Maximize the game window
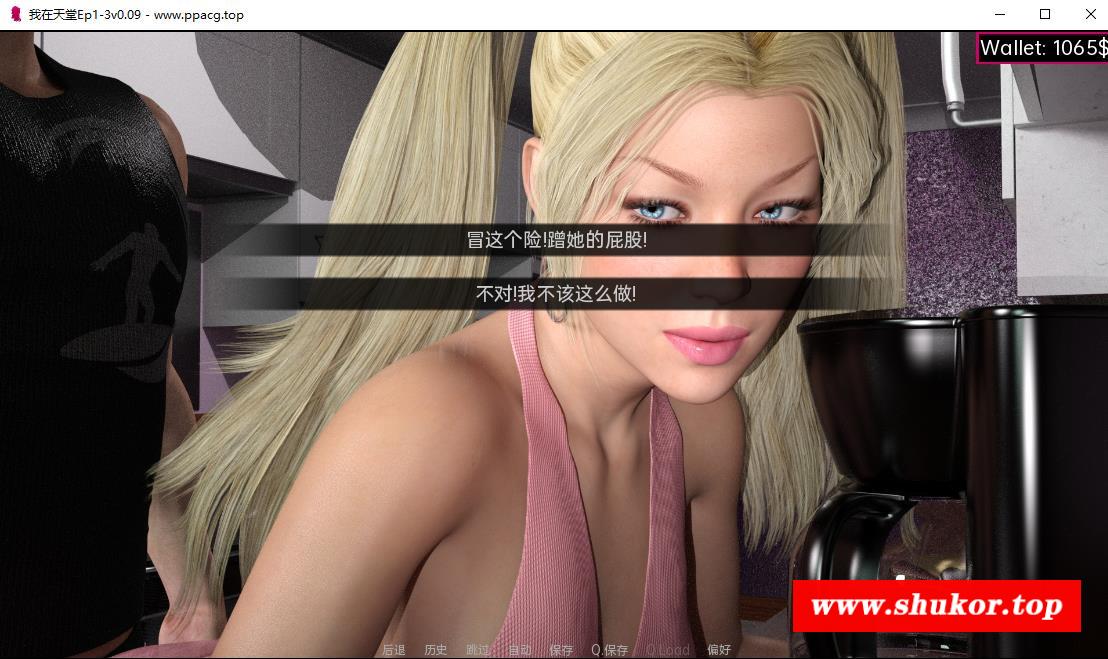The image size is (1108, 659). point(1045,14)
